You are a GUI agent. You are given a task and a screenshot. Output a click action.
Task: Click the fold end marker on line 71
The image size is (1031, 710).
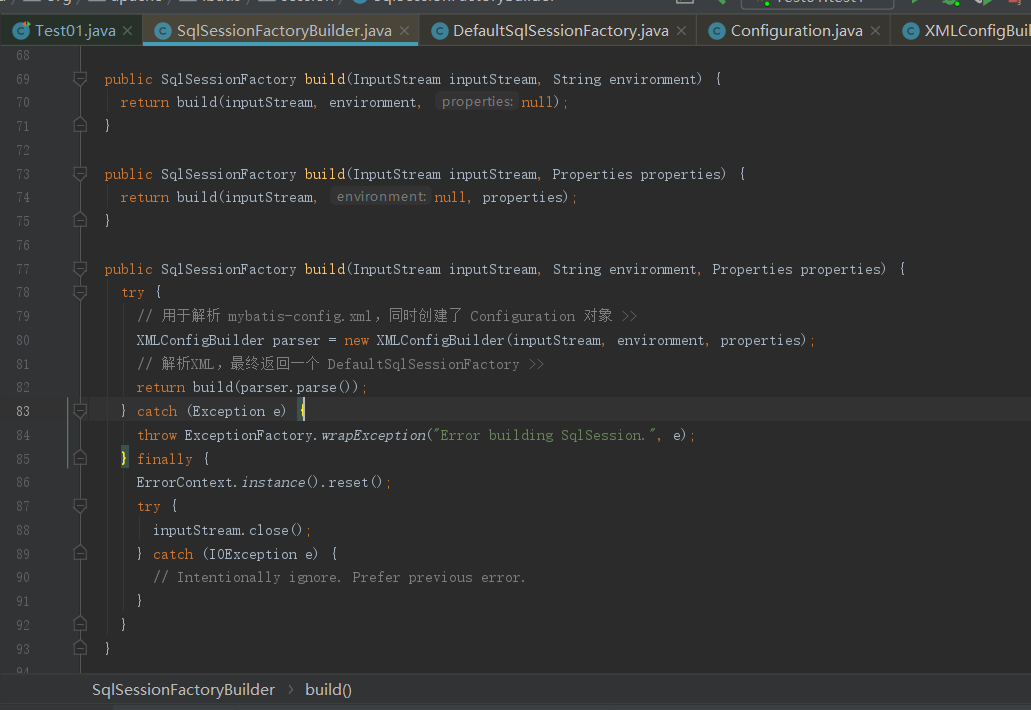click(80, 125)
